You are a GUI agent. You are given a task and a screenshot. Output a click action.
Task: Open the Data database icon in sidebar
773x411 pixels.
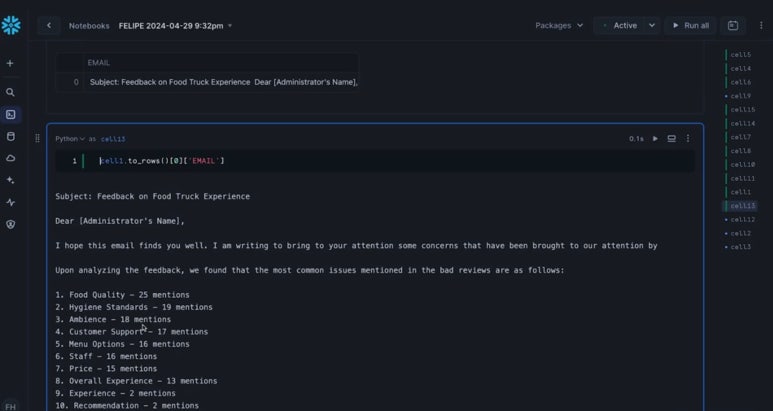[11, 136]
